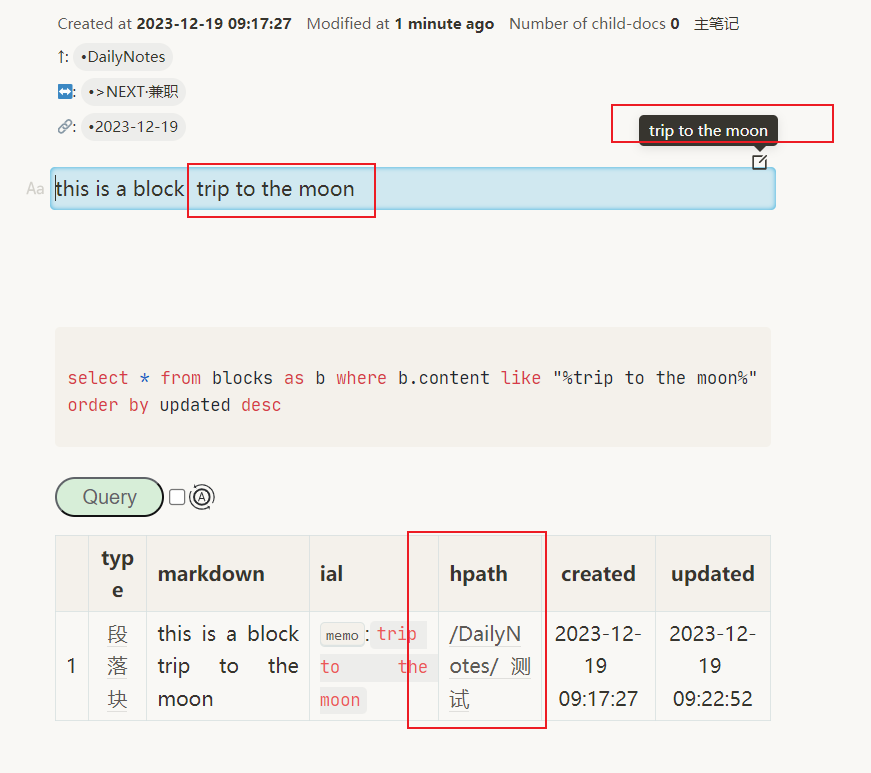Click the highlighted this is a block text

pos(120,188)
